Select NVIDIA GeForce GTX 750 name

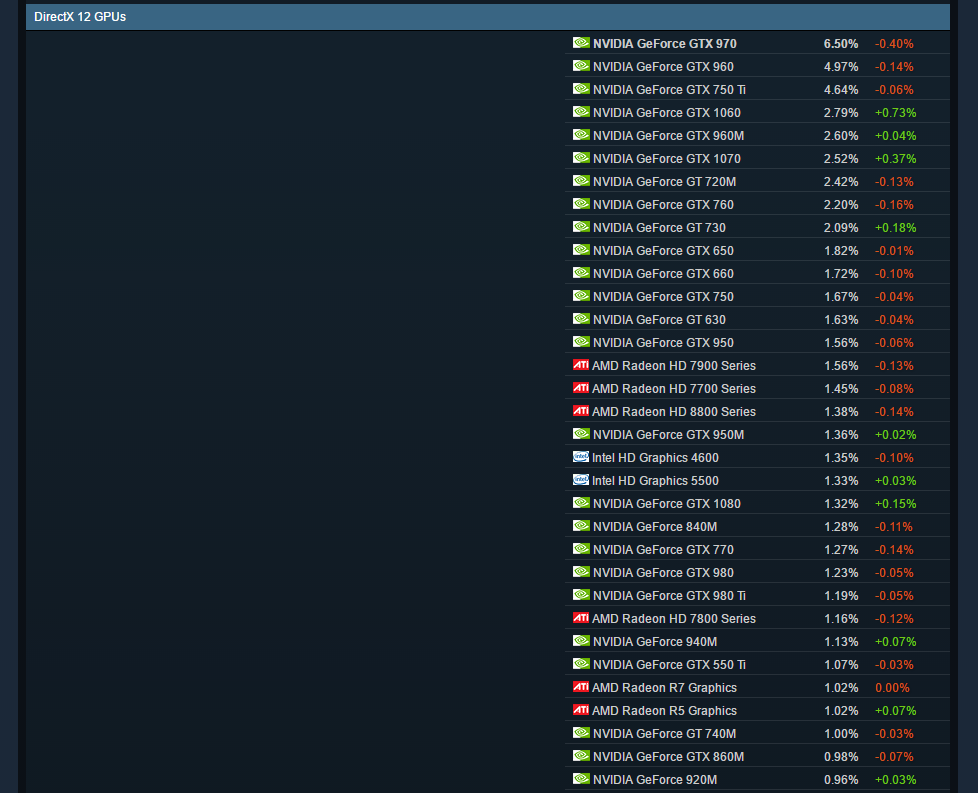(x=663, y=296)
